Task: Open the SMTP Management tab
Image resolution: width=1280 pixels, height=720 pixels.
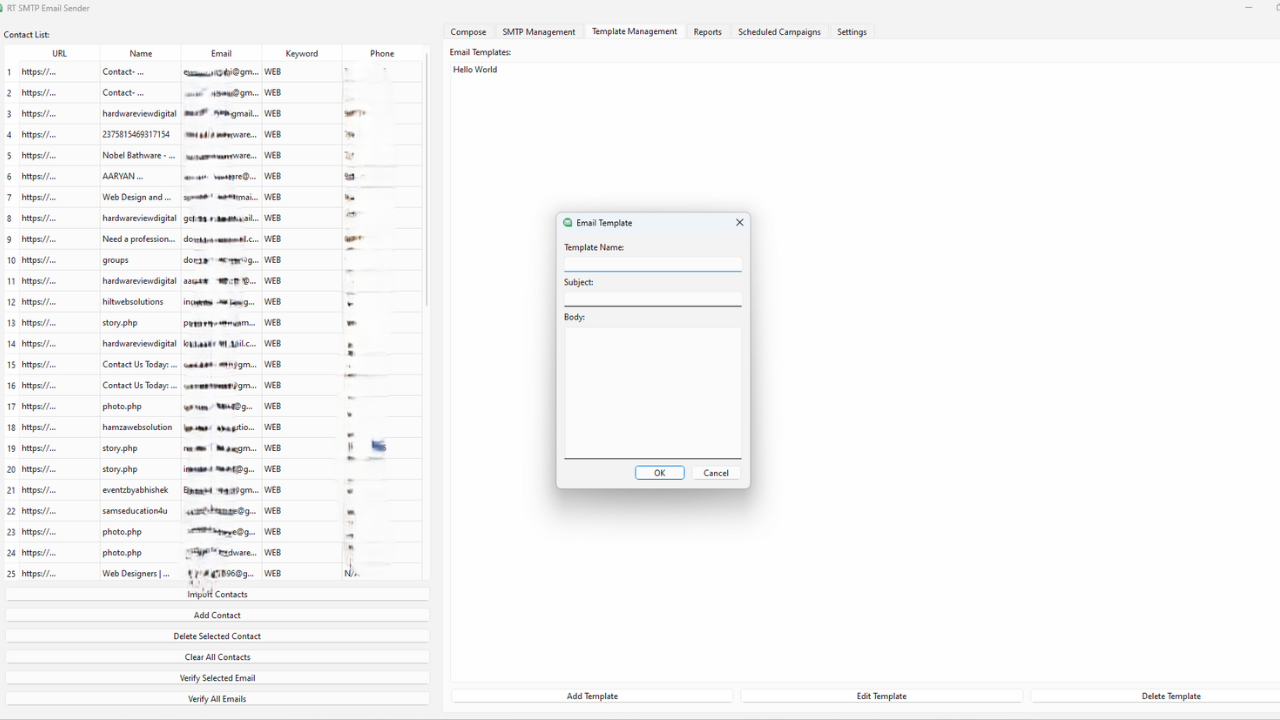Action: click(539, 31)
